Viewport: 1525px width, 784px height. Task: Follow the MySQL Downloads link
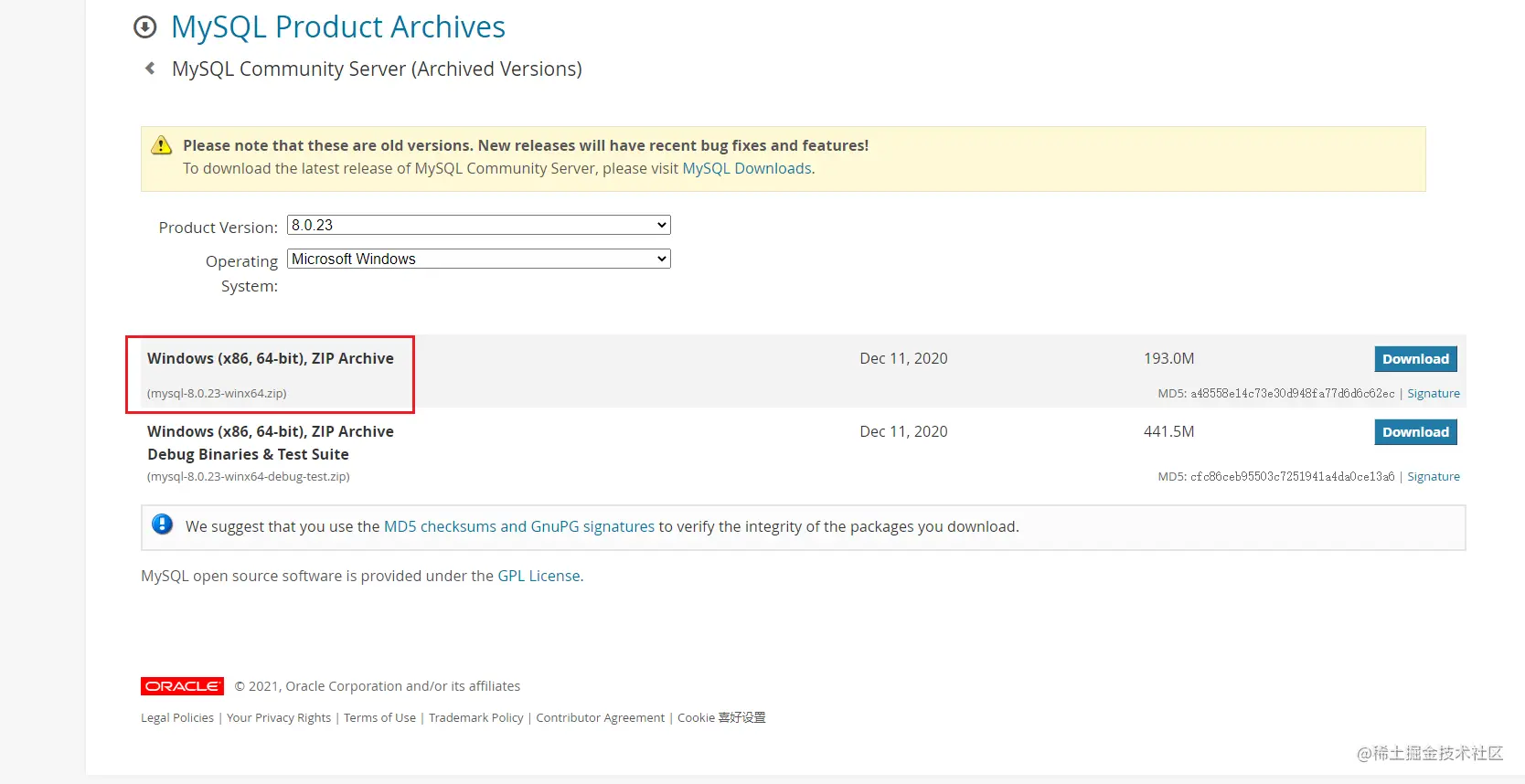(747, 168)
